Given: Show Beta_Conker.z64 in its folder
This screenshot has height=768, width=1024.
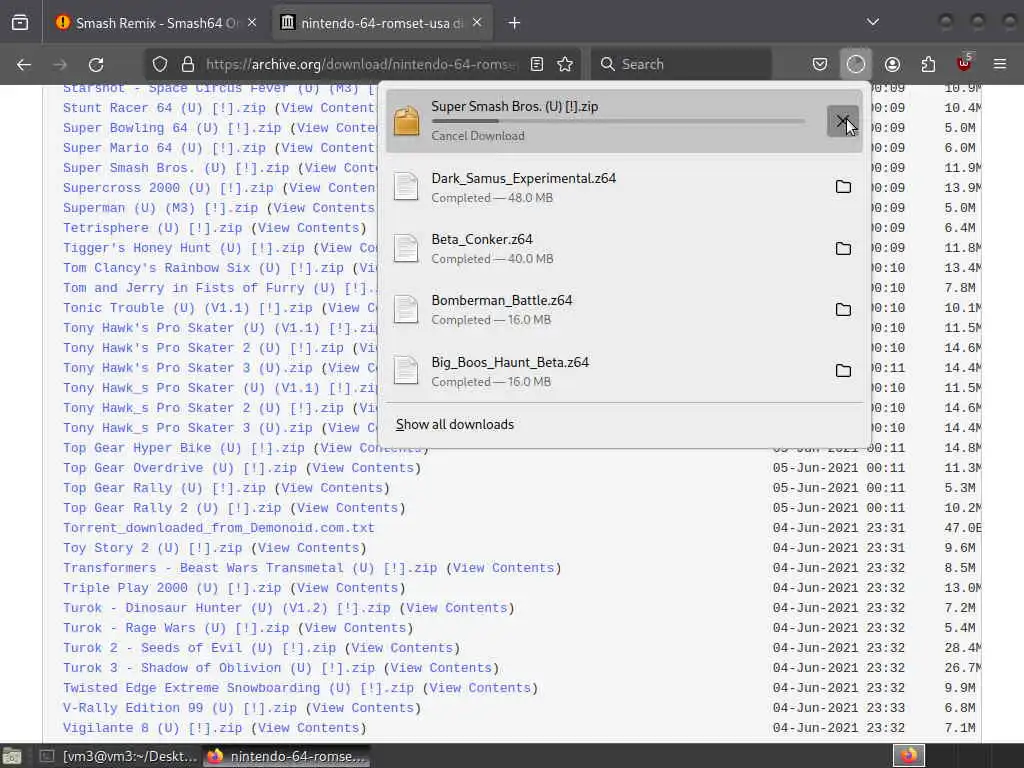Looking at the screenshot, I should point(843,248).
